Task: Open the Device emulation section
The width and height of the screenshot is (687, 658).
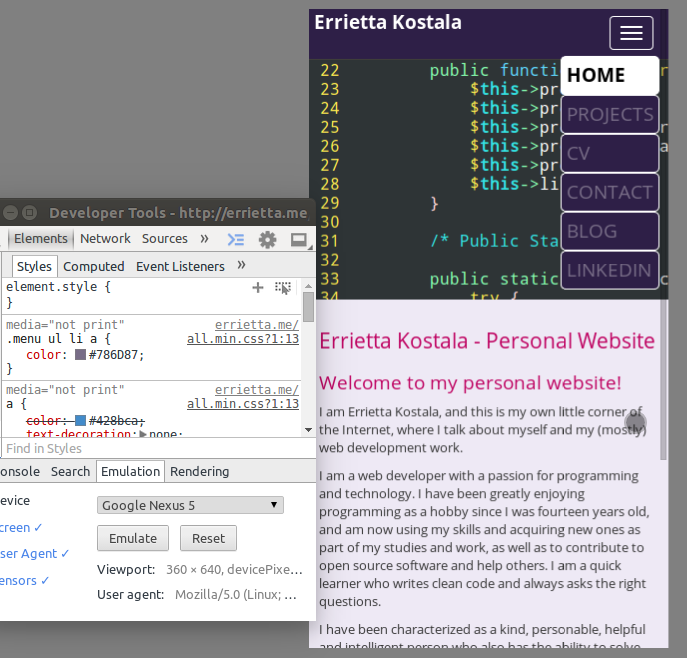Action: (x=15, y=500)
